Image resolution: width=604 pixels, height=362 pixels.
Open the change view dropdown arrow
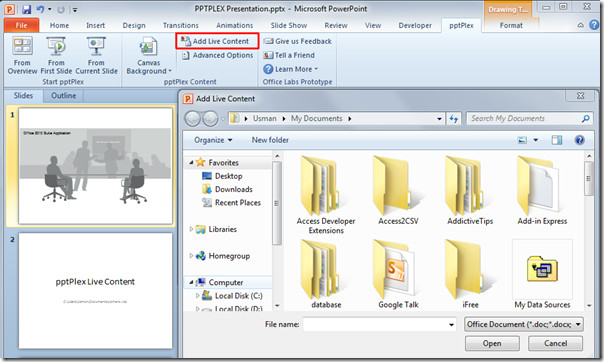coord(535,140)
